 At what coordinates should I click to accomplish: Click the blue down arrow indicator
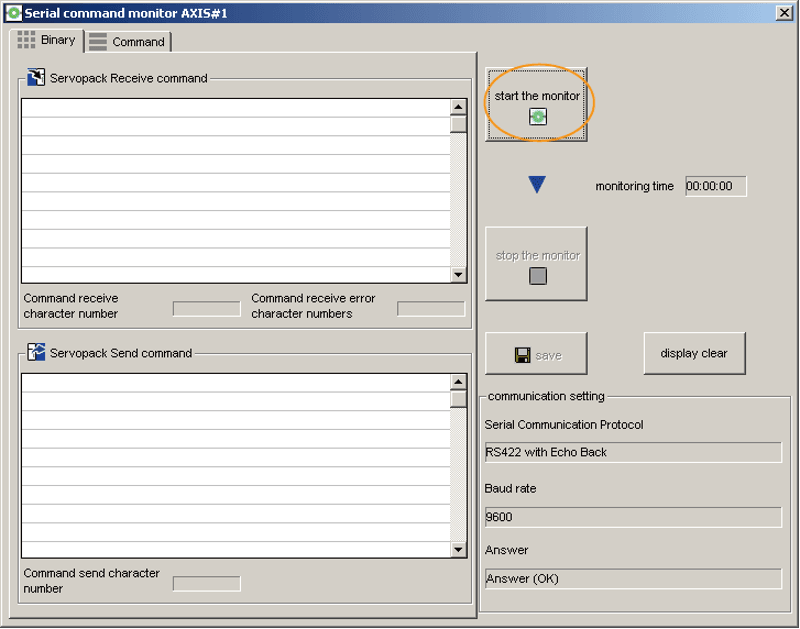(537, 185)
